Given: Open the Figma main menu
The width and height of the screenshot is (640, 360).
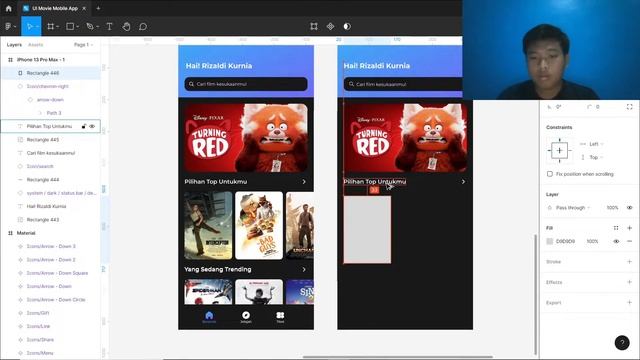Looking at the screenshot, I should 11,27.
